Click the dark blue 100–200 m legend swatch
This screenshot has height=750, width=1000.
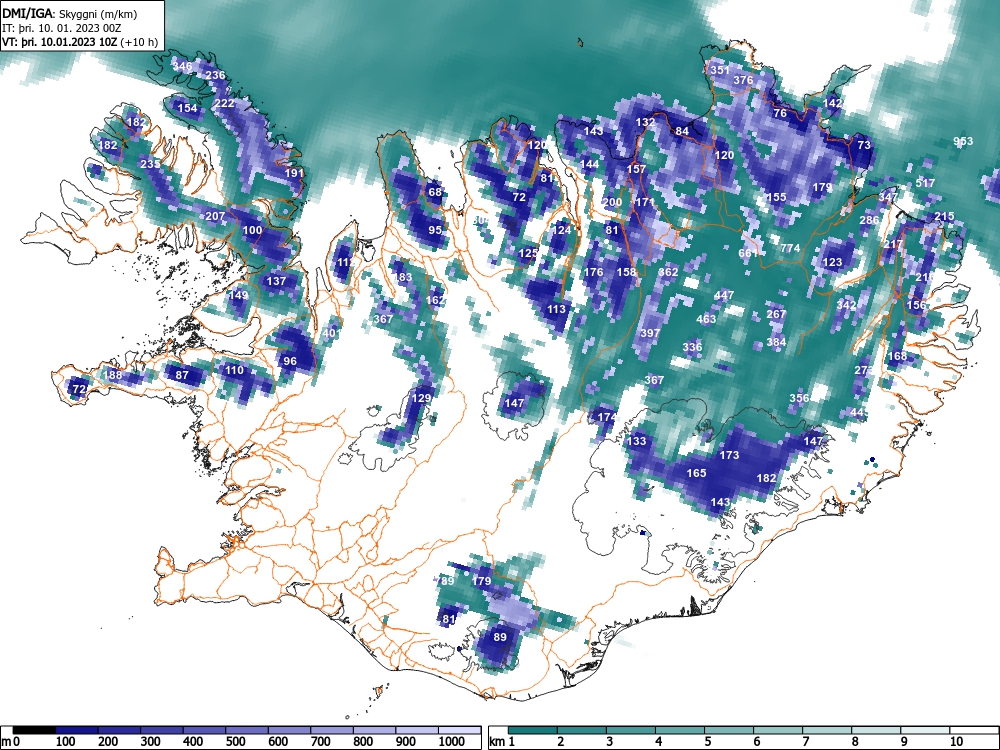[x=77, y=730]
